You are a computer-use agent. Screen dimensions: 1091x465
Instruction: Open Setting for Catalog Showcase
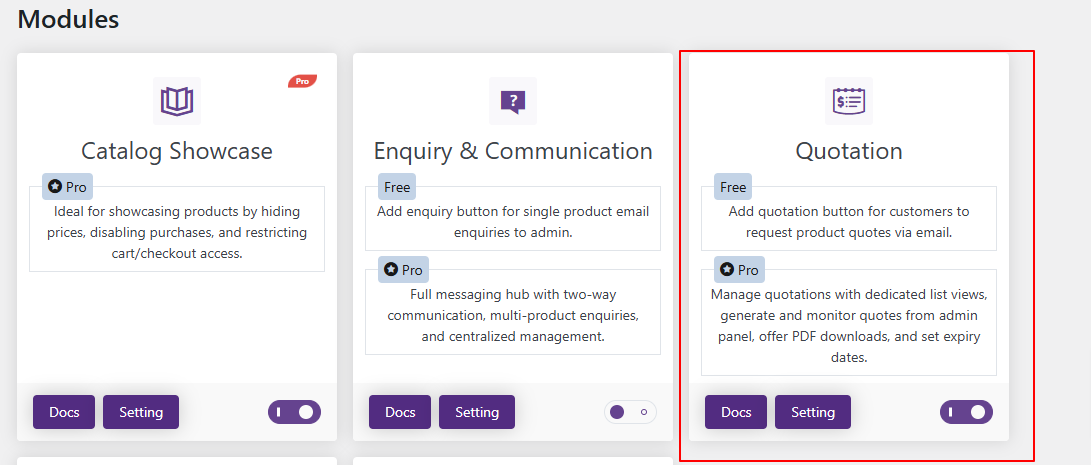point(141,412)
